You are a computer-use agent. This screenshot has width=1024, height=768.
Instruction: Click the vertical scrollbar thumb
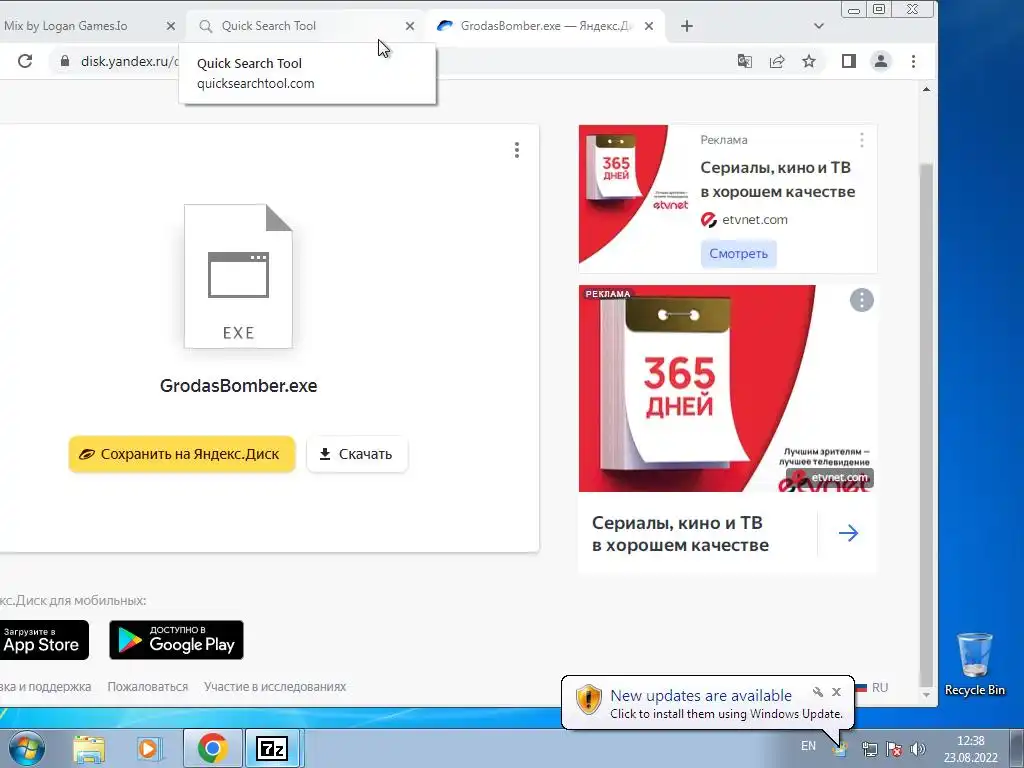[926, 423]
